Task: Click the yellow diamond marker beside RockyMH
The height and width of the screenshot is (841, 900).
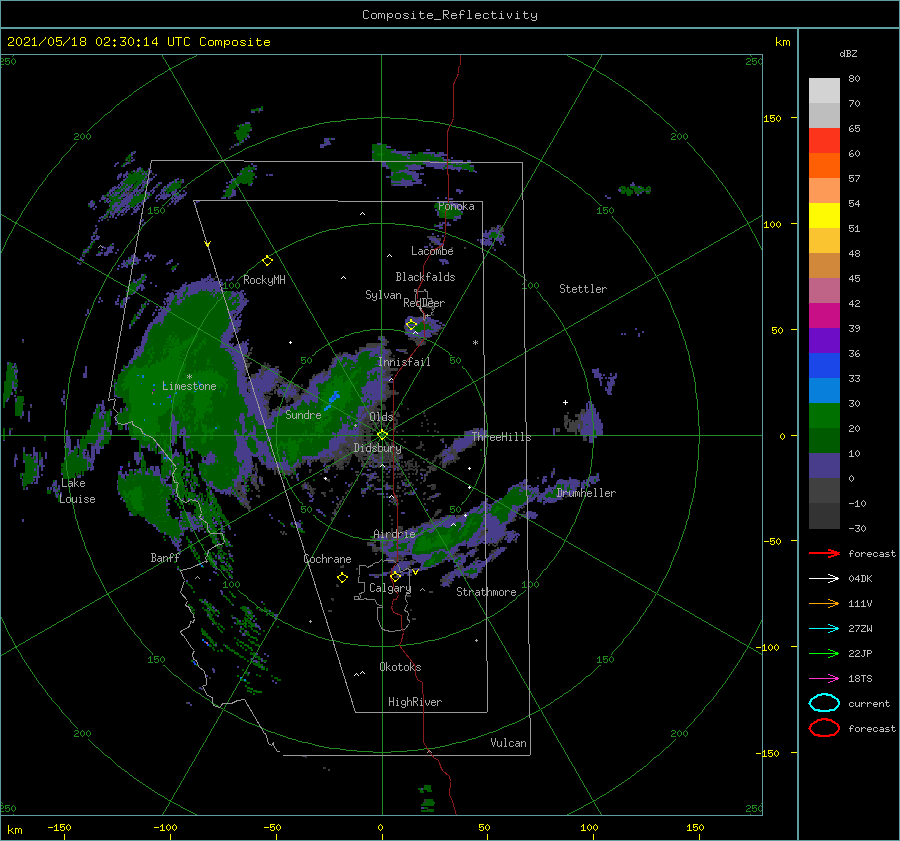Action: [267, 261]
